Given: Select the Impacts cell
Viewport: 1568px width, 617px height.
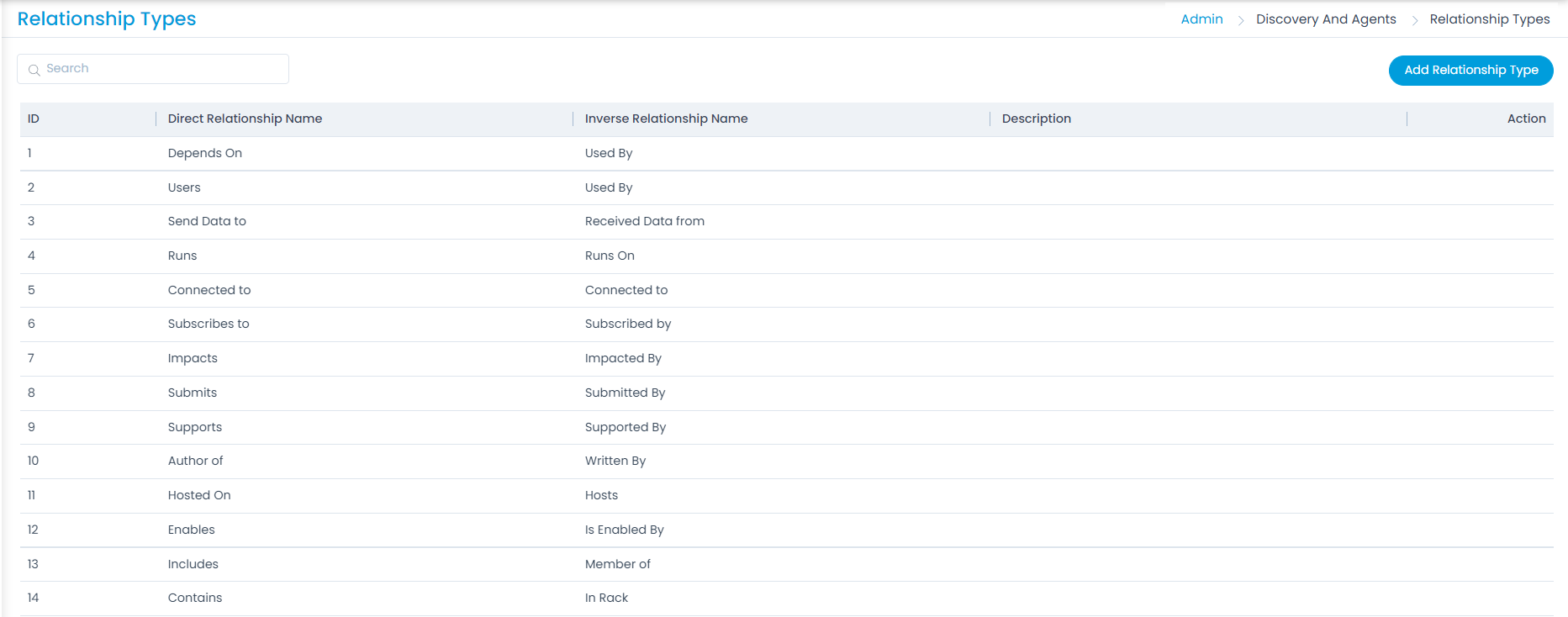Looking at the screenshot, I should coord(193,358).
